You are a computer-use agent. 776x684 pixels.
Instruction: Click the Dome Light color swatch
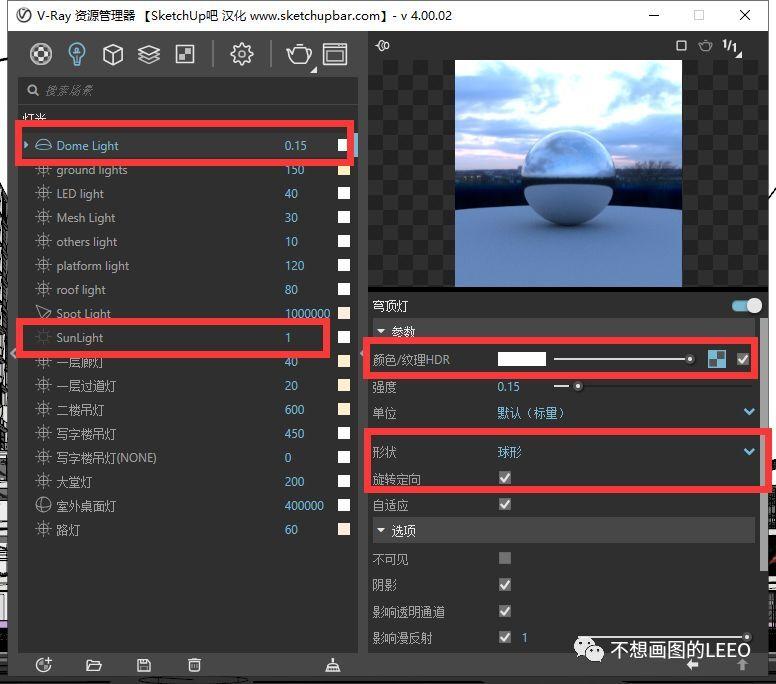(342, 145)
